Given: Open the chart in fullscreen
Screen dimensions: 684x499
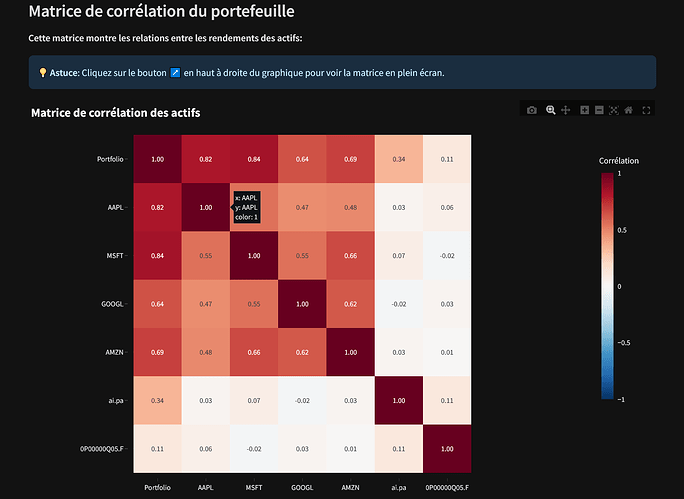Looking at the screenshot, I should [x=647, y=110].
